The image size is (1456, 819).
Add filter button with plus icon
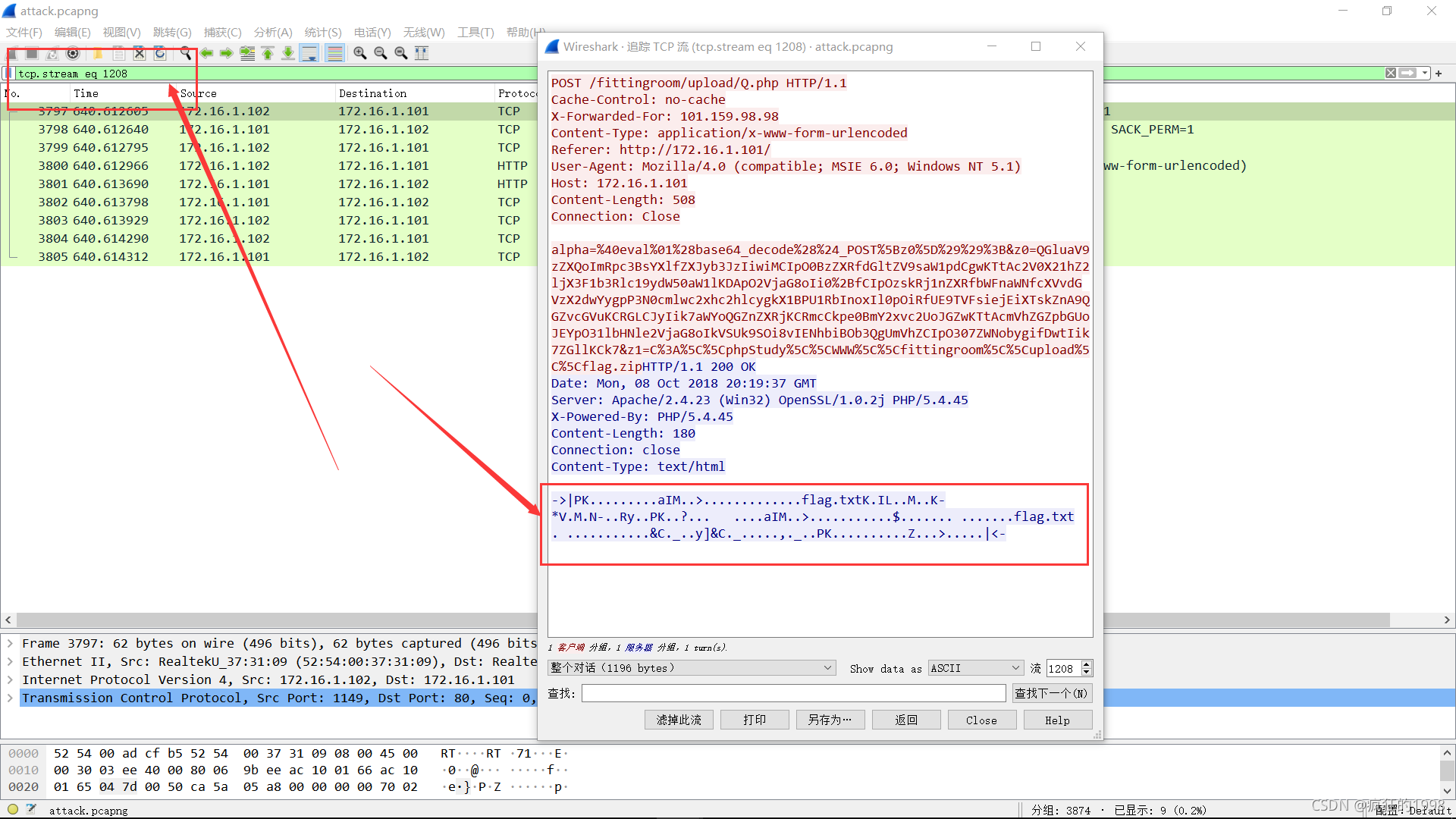(x=1439, y=74)
